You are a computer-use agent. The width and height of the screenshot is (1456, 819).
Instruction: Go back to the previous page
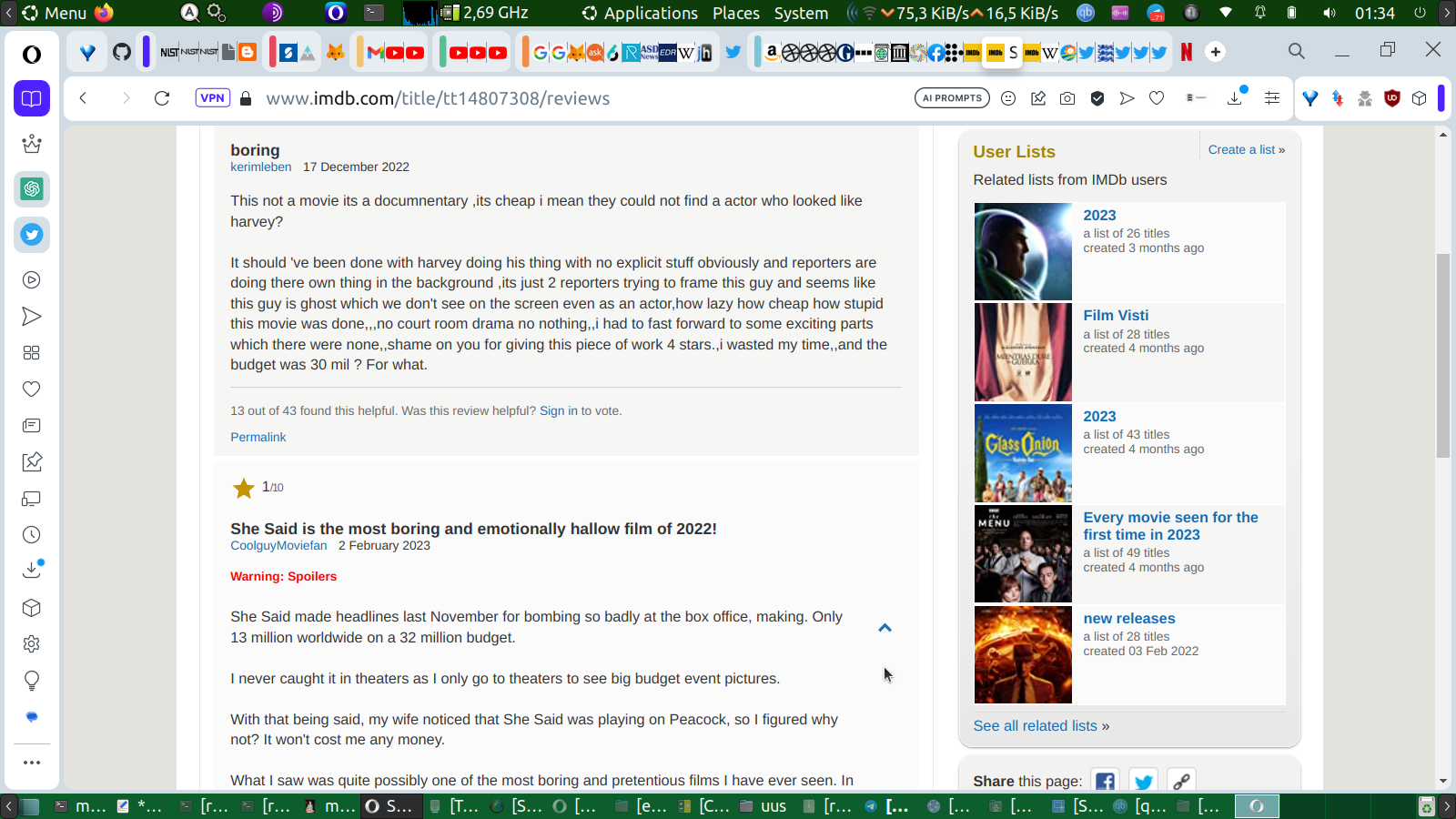pyautogui.click(x=83, y=98)
